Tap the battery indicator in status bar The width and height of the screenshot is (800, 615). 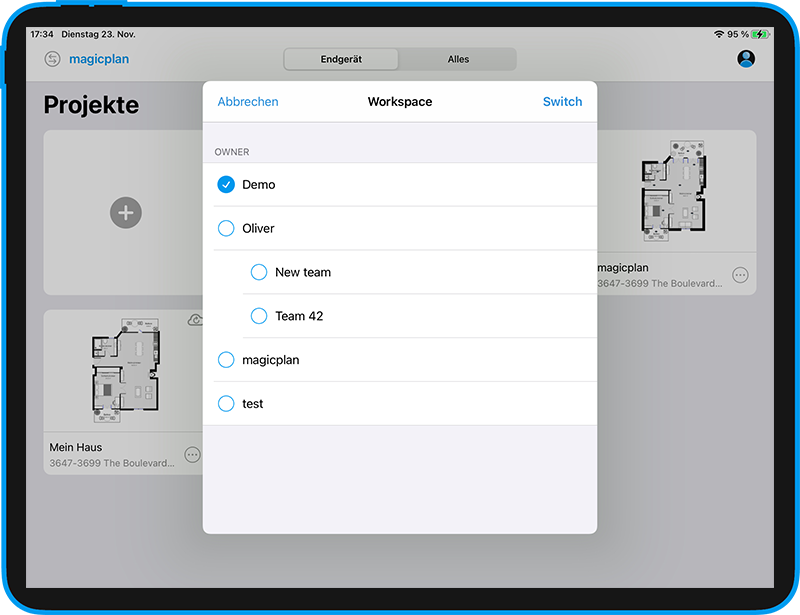[x=764, y=34]
